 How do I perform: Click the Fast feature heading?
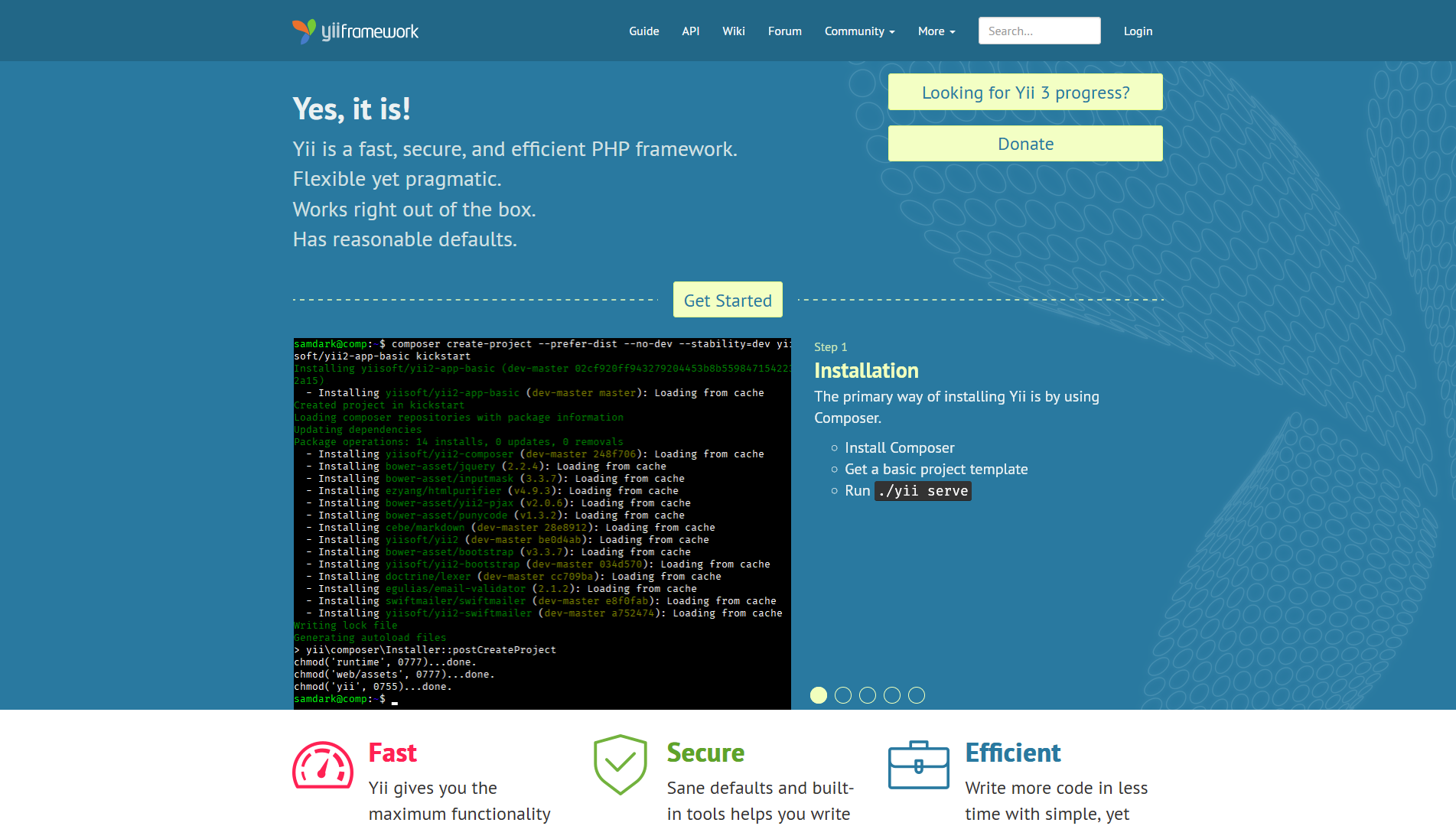click(x=393, y=753)
